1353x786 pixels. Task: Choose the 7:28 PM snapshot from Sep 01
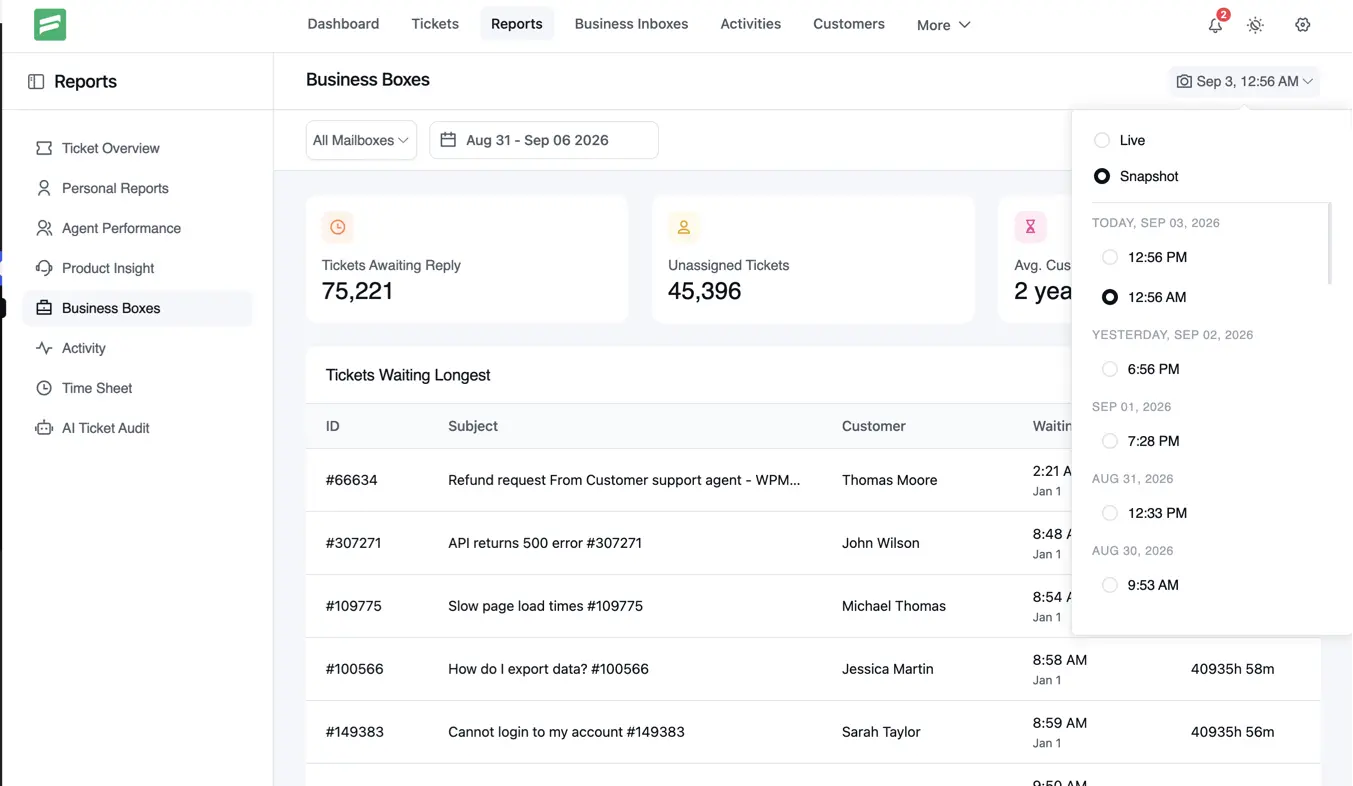[1110, 441]
